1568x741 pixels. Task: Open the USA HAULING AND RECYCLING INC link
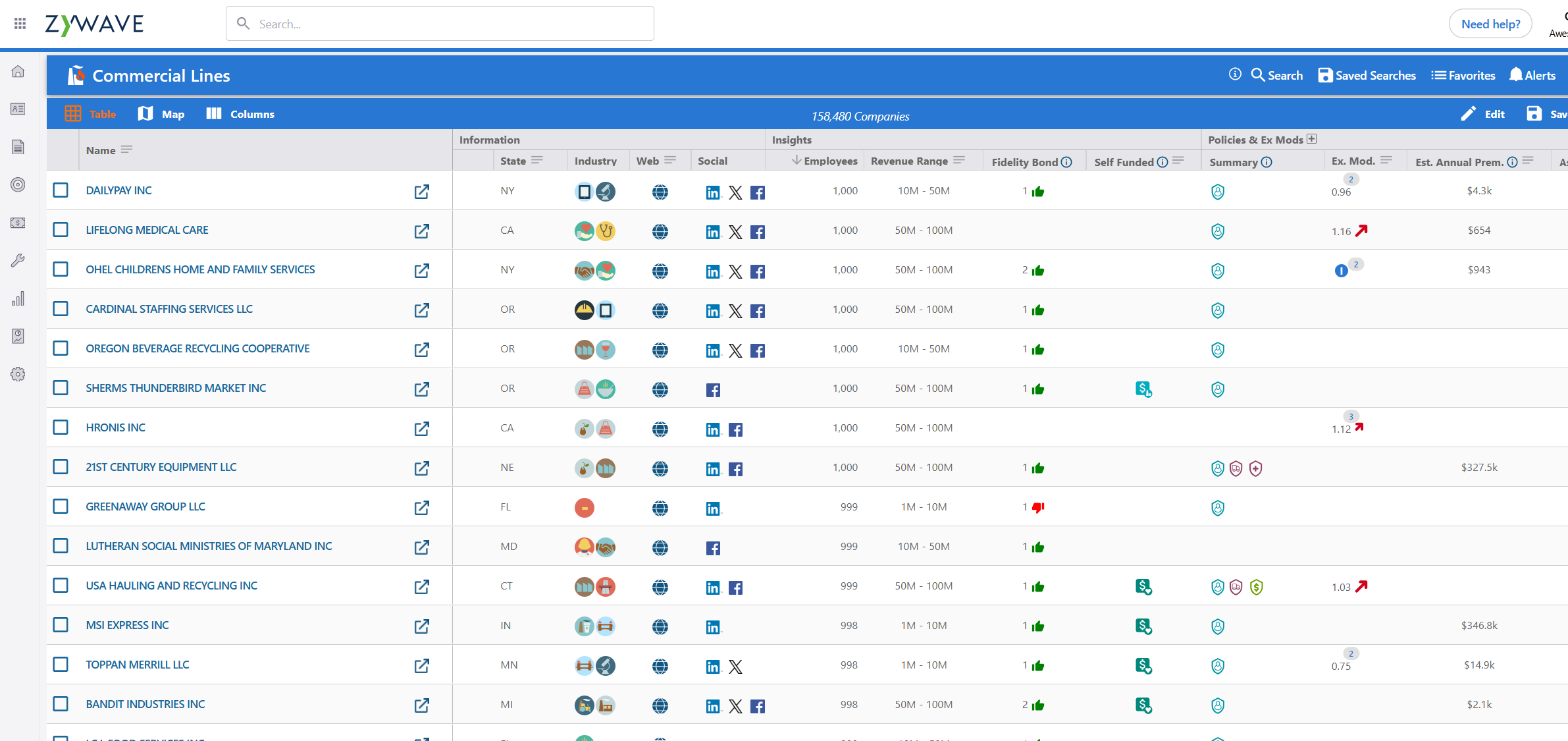click(171, 586)
